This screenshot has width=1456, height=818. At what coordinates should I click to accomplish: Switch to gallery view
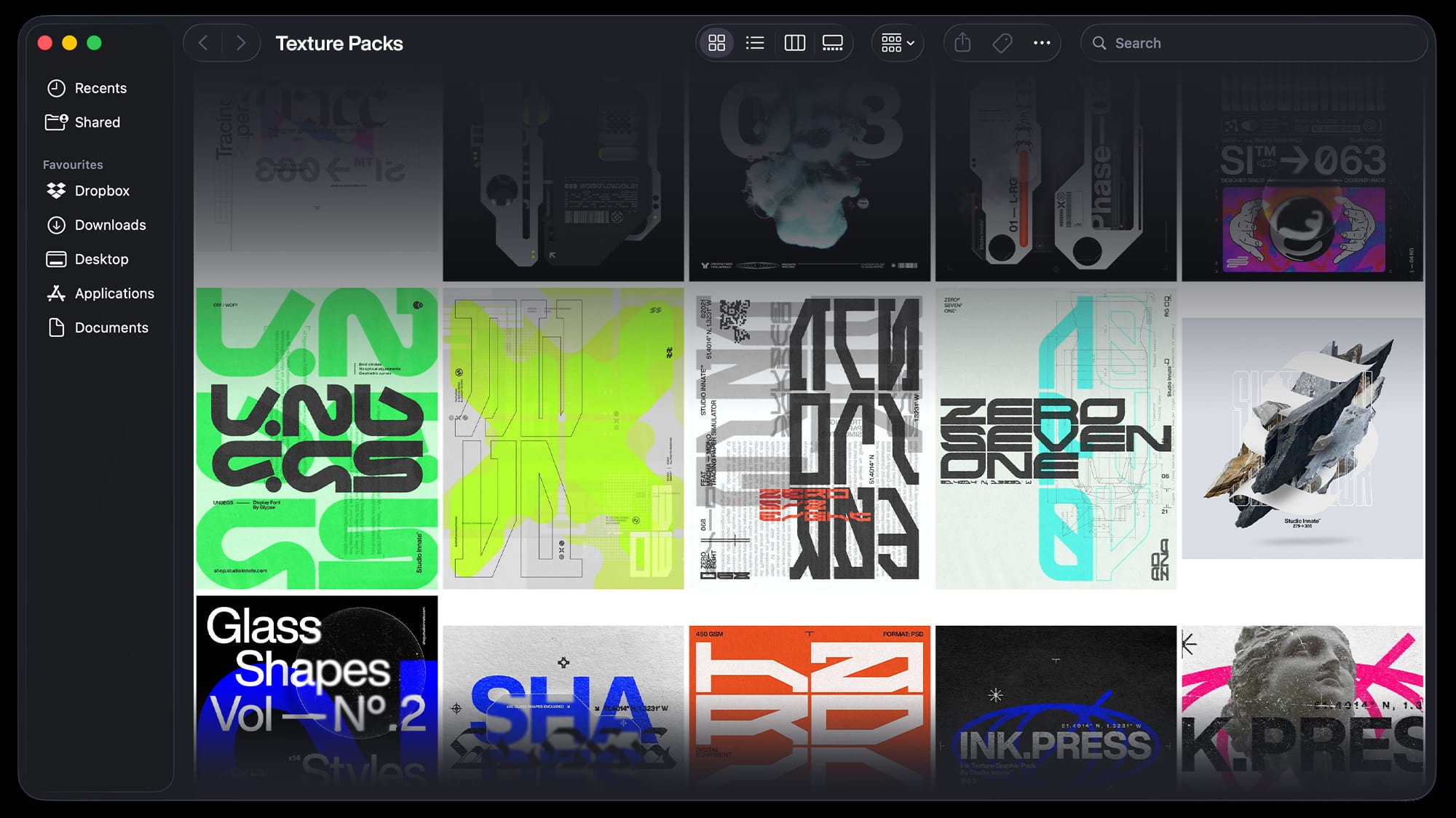pos(833,42)
